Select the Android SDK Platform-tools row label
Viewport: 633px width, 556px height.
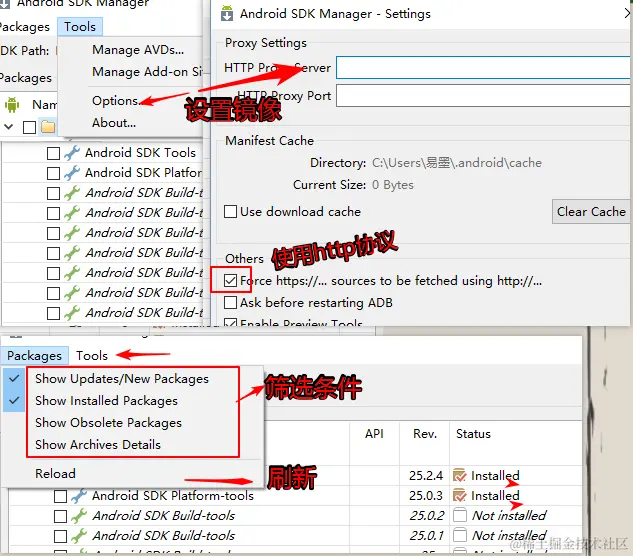click(x=173, y=495)
